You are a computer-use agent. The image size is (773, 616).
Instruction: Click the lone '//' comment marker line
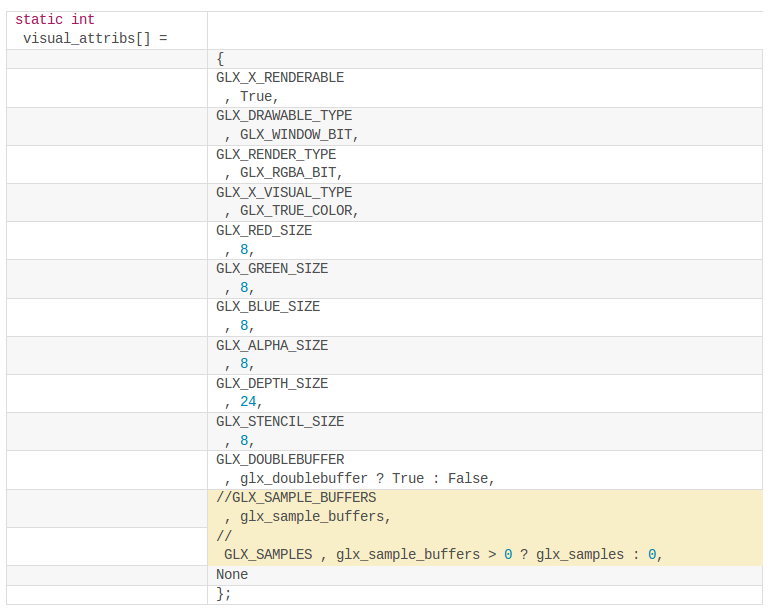coord(224,536)
